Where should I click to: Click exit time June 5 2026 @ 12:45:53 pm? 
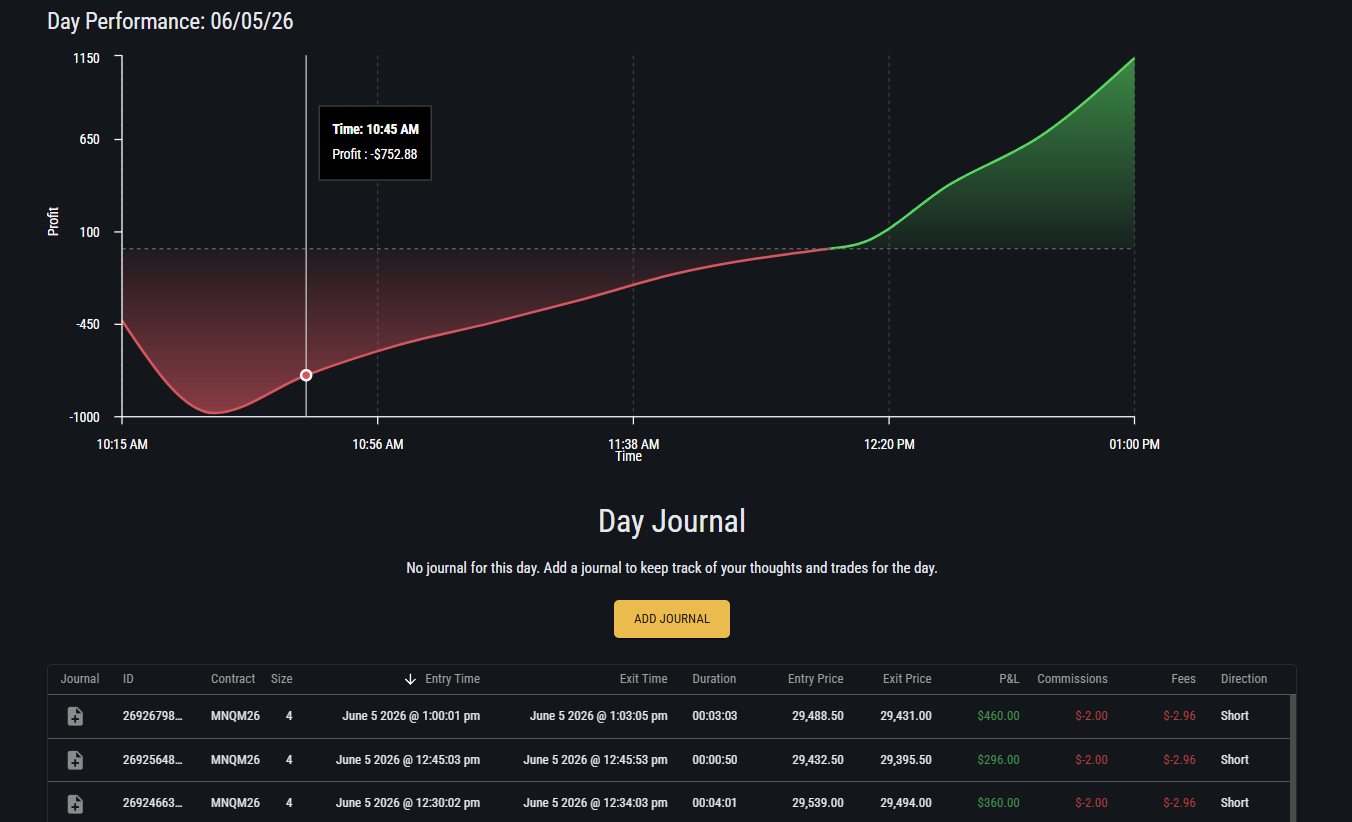click(595, 760)
